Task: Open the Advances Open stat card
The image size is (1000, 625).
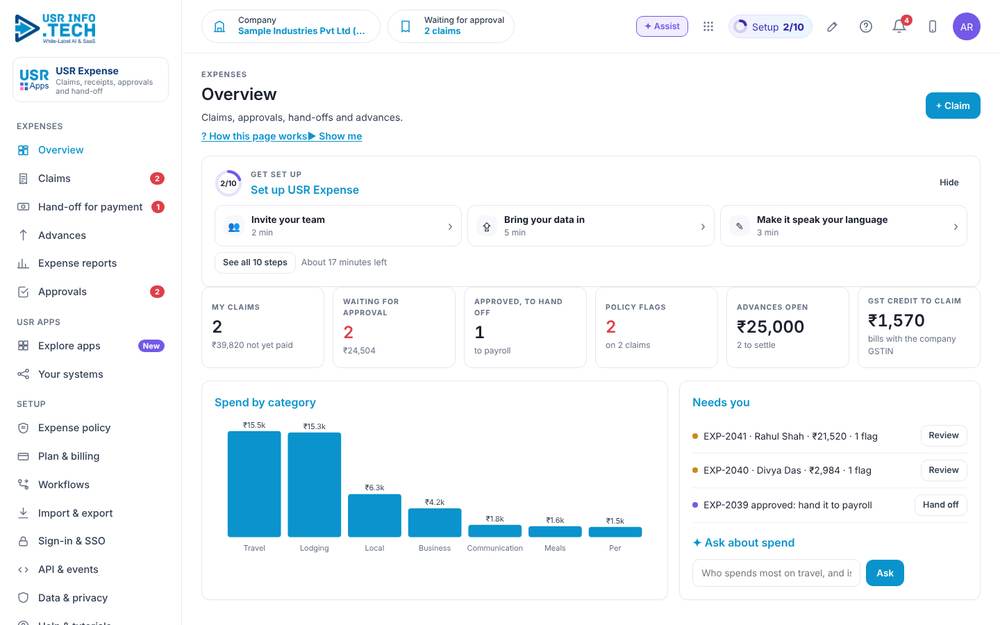Action: click(x=788, y=327)
